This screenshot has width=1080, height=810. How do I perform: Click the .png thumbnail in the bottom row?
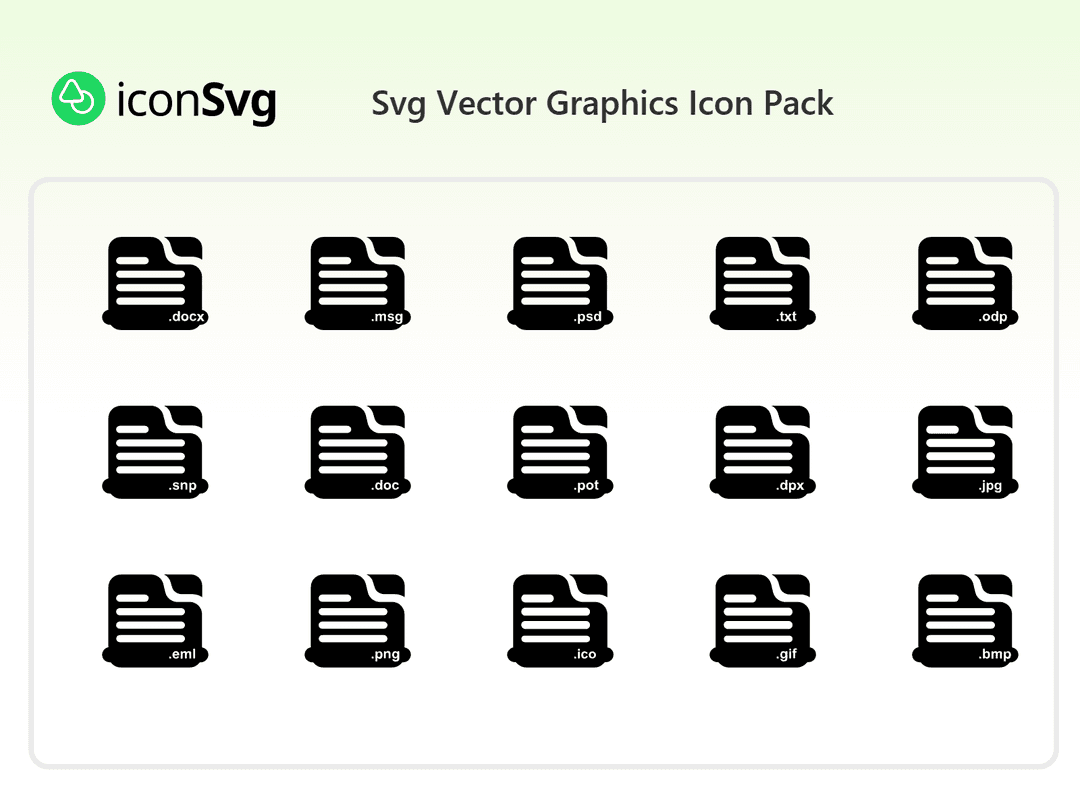(357, 618)
